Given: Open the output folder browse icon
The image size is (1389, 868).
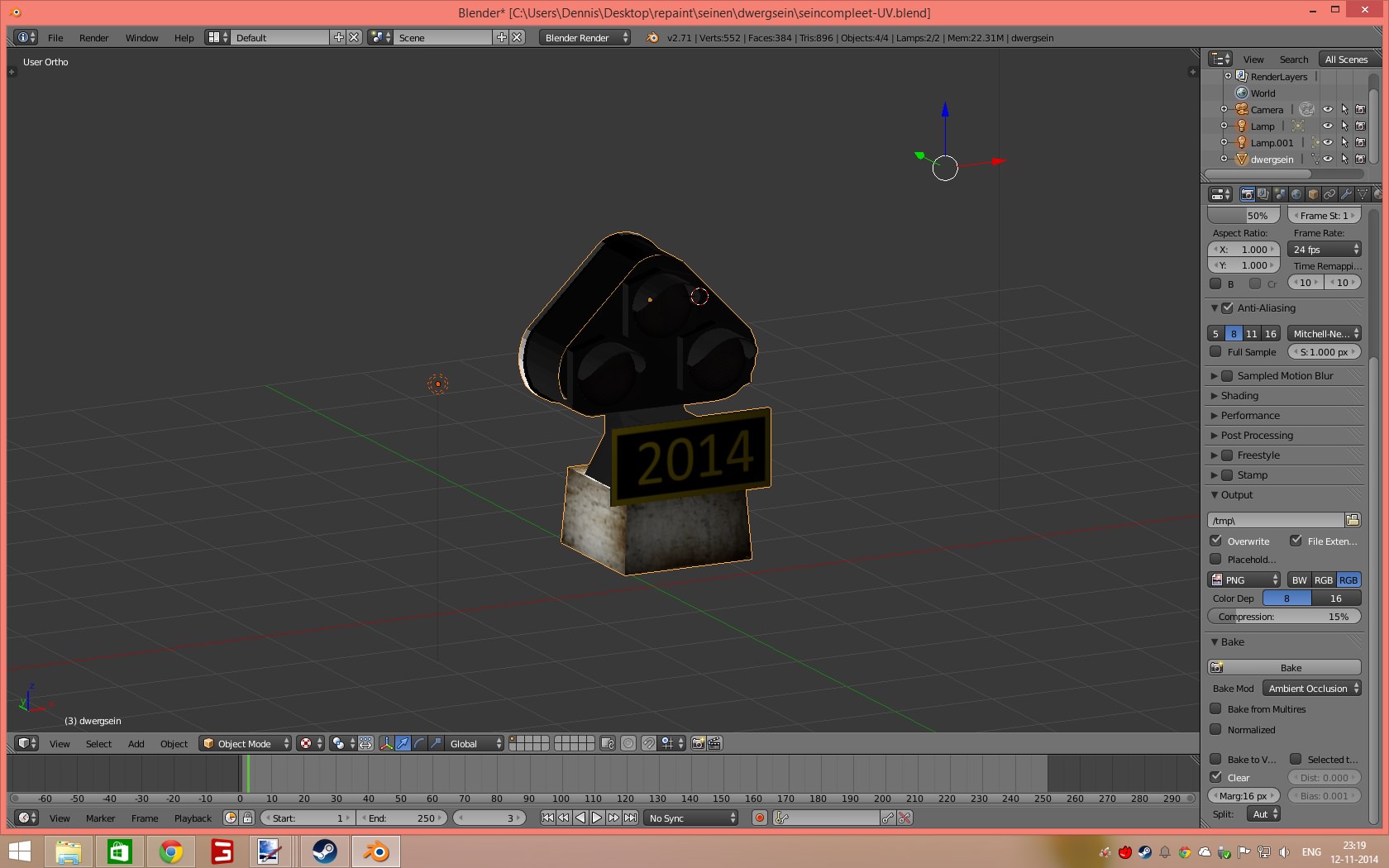Looking at the screenshot, I should pyautogui.click(x=1353, y=520).
